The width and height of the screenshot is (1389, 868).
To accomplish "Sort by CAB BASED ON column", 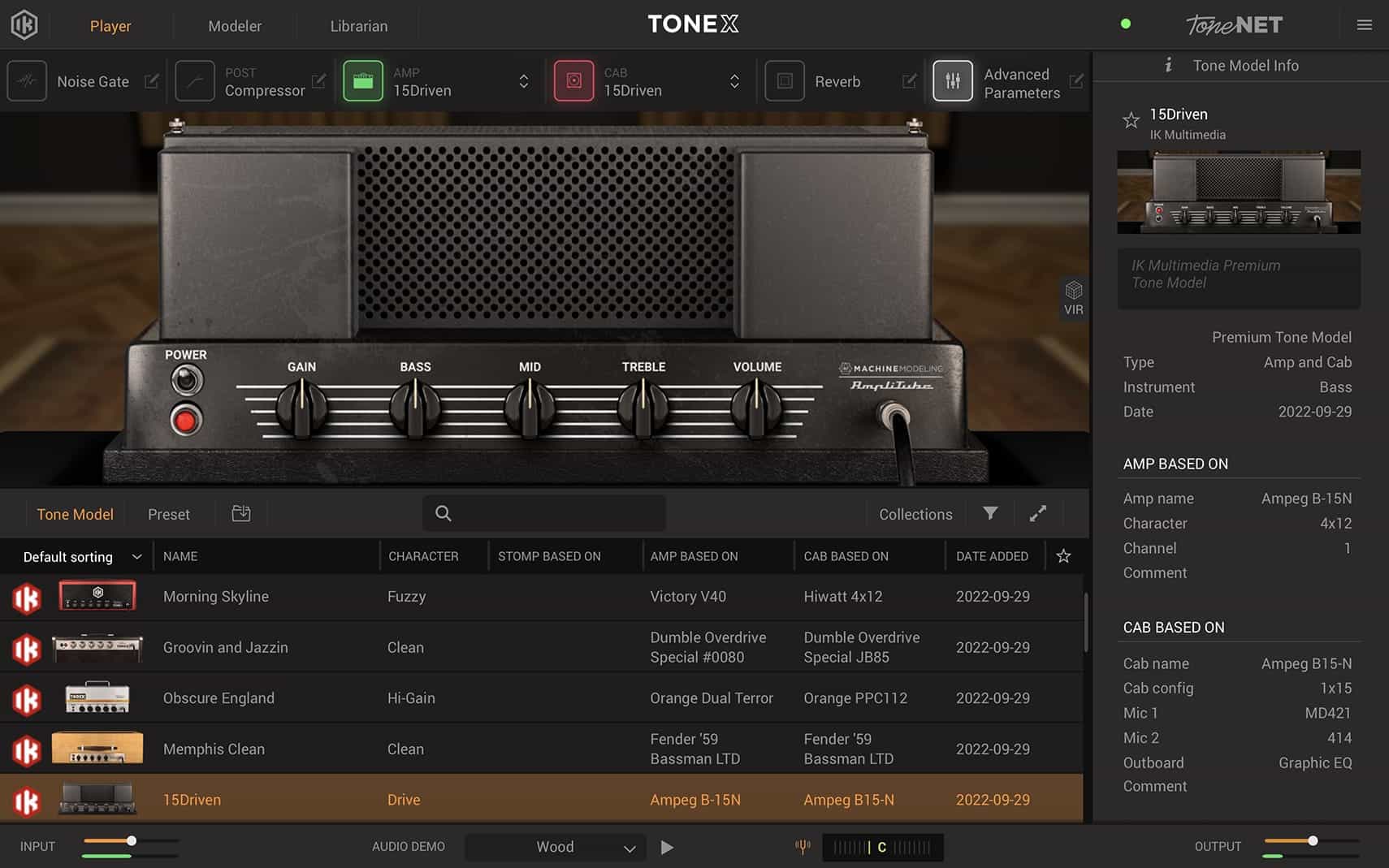I will pyautogui.click(x=846, y=556).
